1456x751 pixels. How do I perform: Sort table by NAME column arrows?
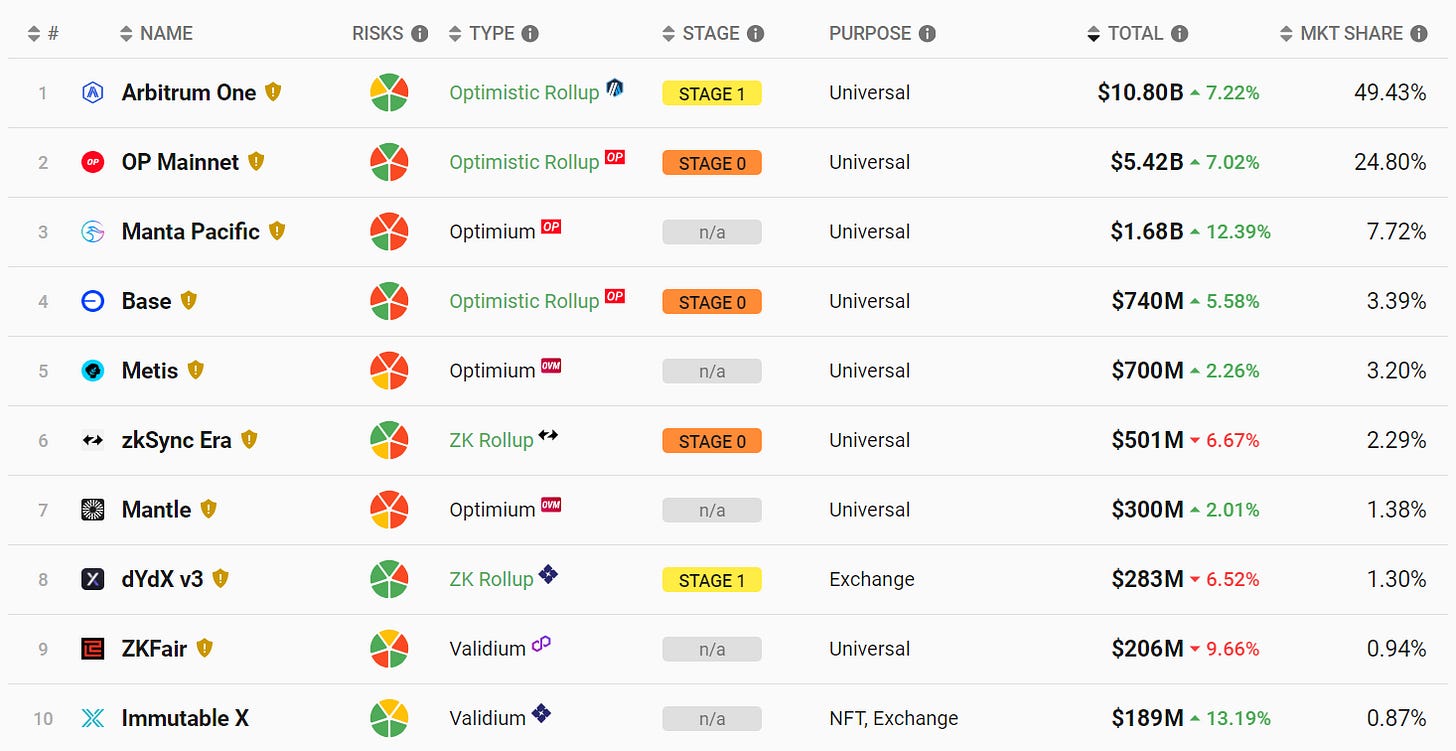pyautogui.click(x=126, y=34)
